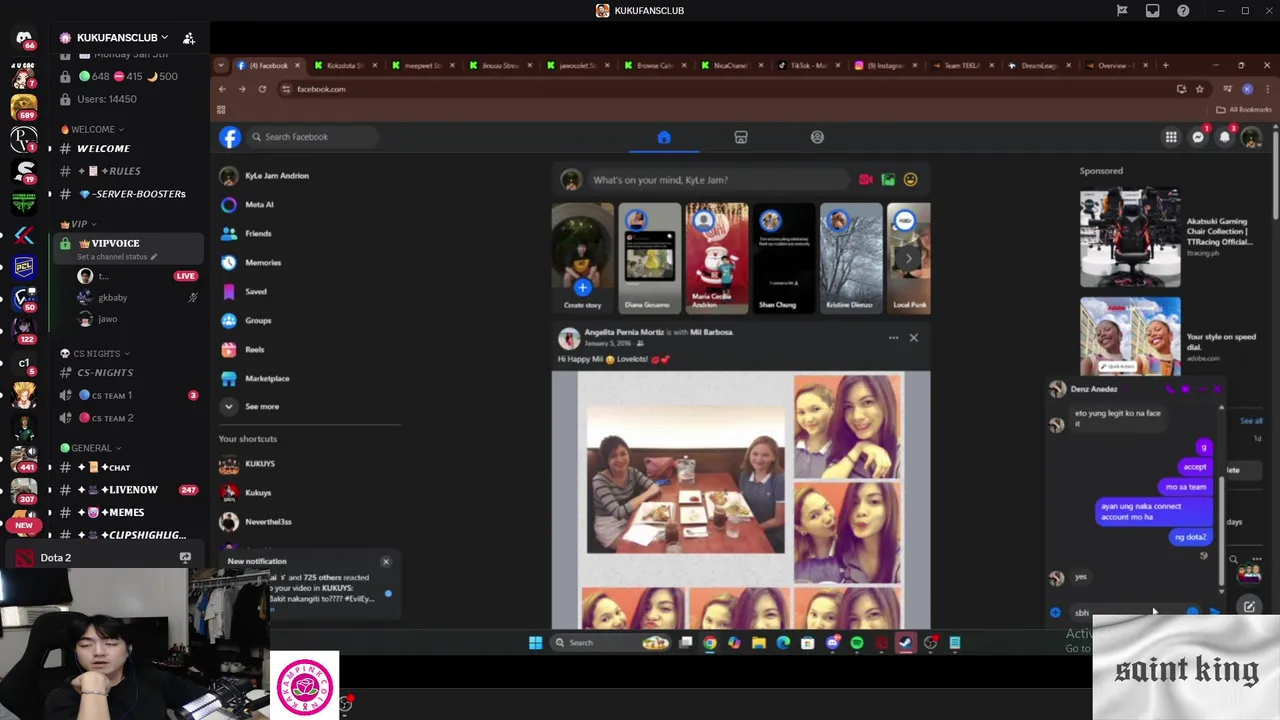Switch to the Instagram browser tab
This screenshot has height=720, width=1280.
(x=886, y=65)
